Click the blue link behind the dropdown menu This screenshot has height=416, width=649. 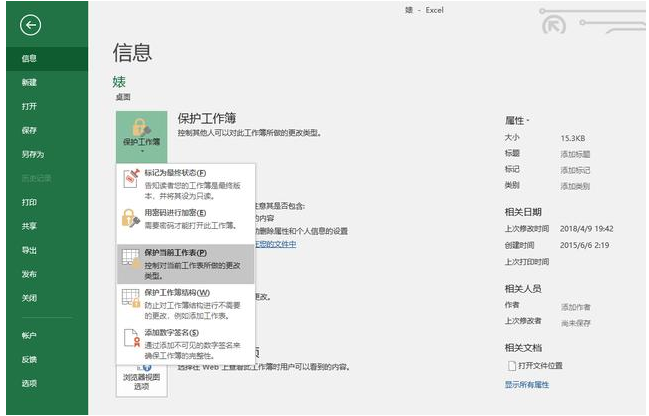pyautogui.click(x=275, y=244)
